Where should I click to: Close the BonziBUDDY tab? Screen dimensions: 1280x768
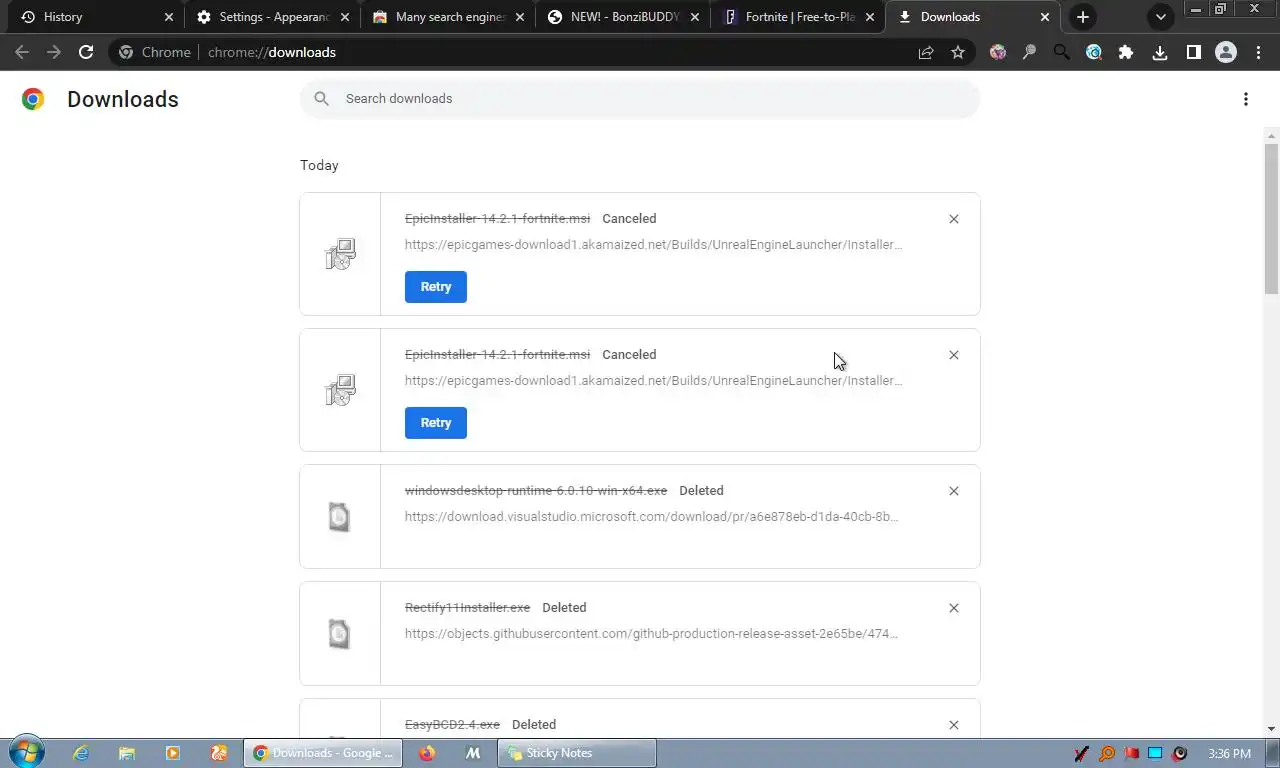[x=695, y=17]
